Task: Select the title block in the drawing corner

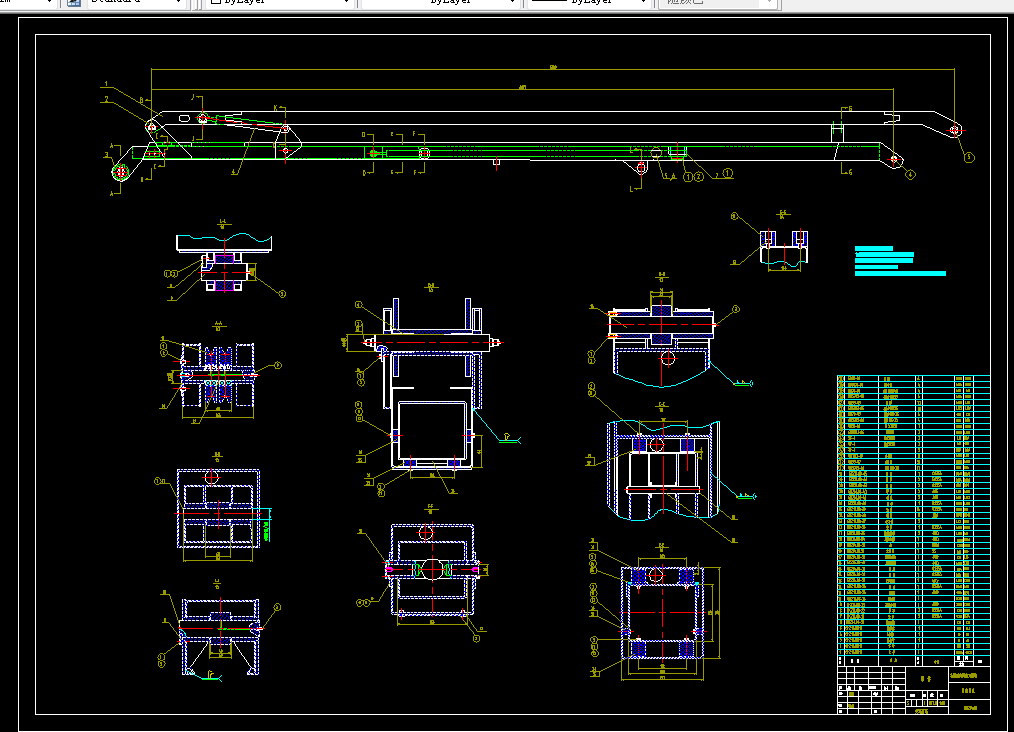Action: [x=914, y=690]
